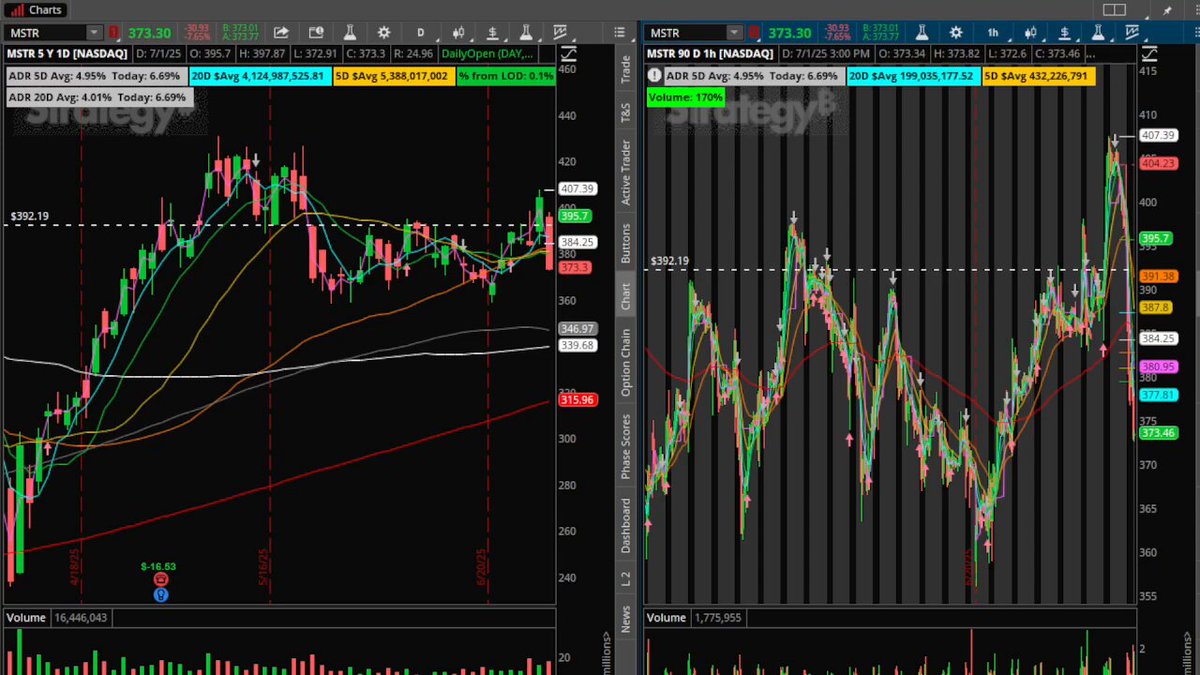
Task: Select the Chart side tab
Action: coord(627,295)
